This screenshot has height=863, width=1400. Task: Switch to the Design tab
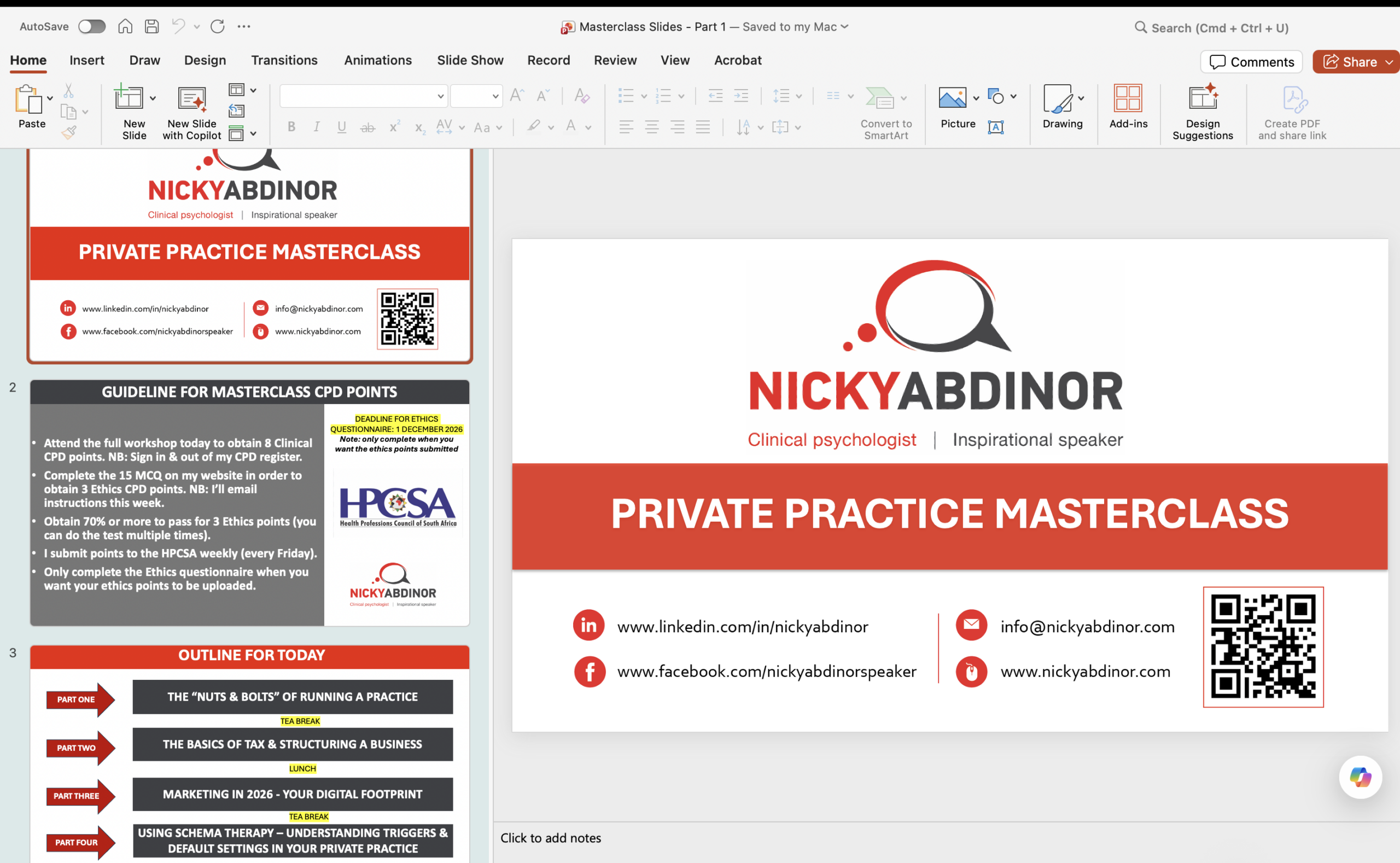click(x=205, y=60)
